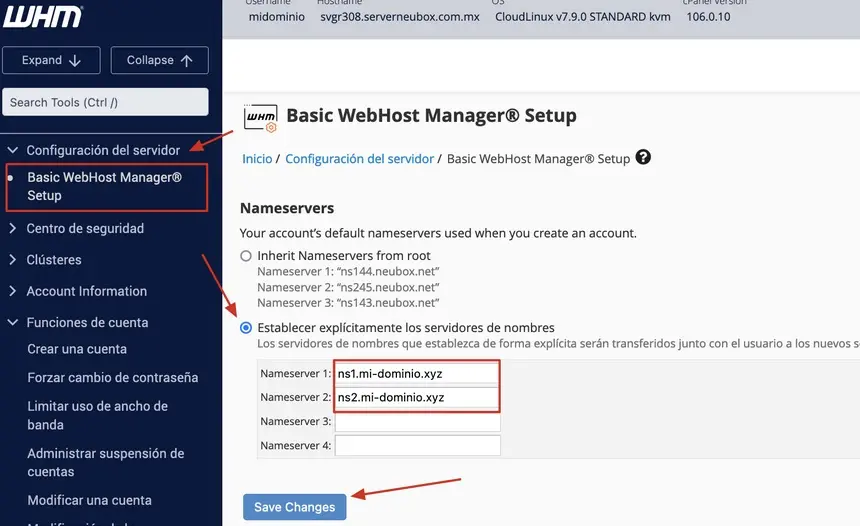Select Inherit Nameservers from root
860x526 pixels.
pyautogui.click(x=246, y=256)
